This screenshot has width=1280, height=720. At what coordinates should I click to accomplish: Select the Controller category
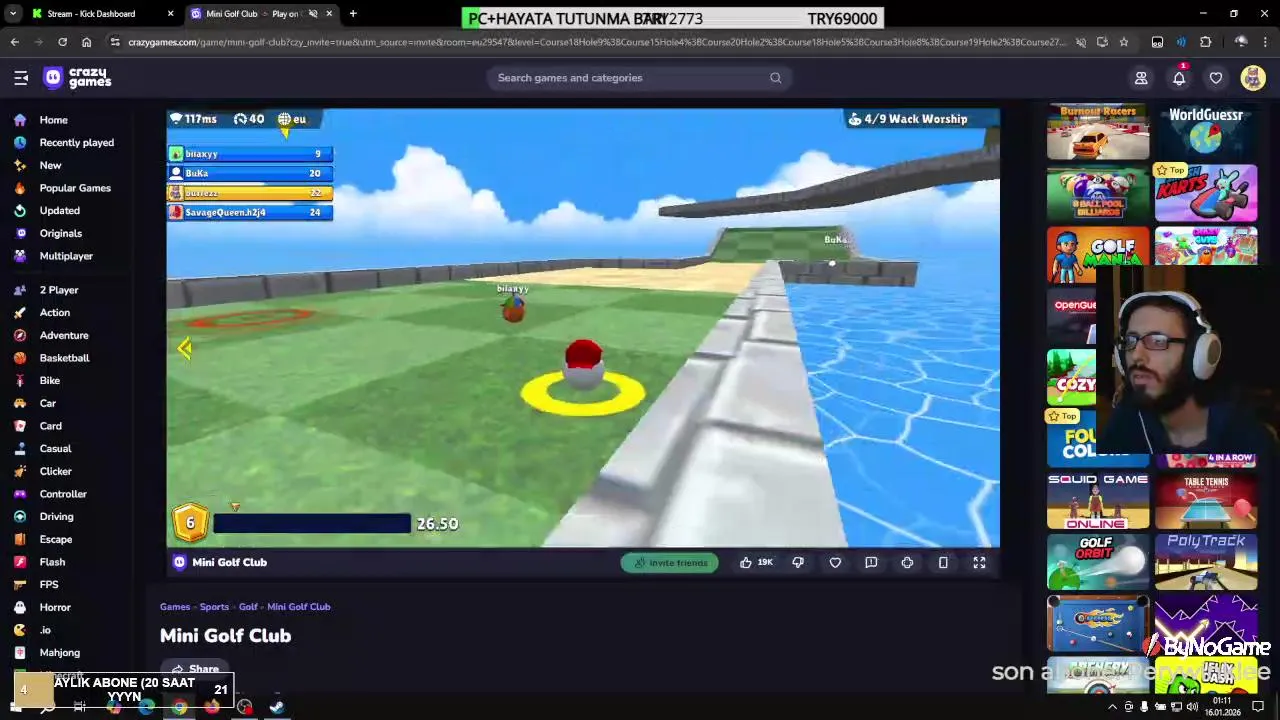pyautogui.click(x=63, y=494)
